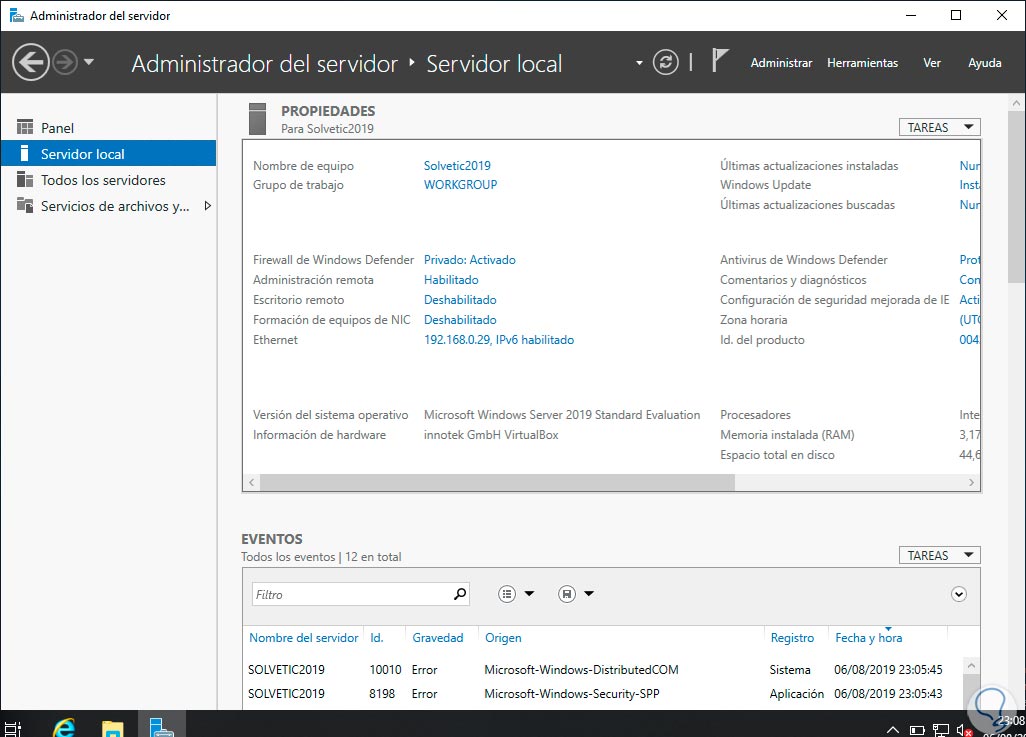Sort events by Origen column
Image resolution: width=1026 pixels, height=737 pixels.
pos(503,638)
